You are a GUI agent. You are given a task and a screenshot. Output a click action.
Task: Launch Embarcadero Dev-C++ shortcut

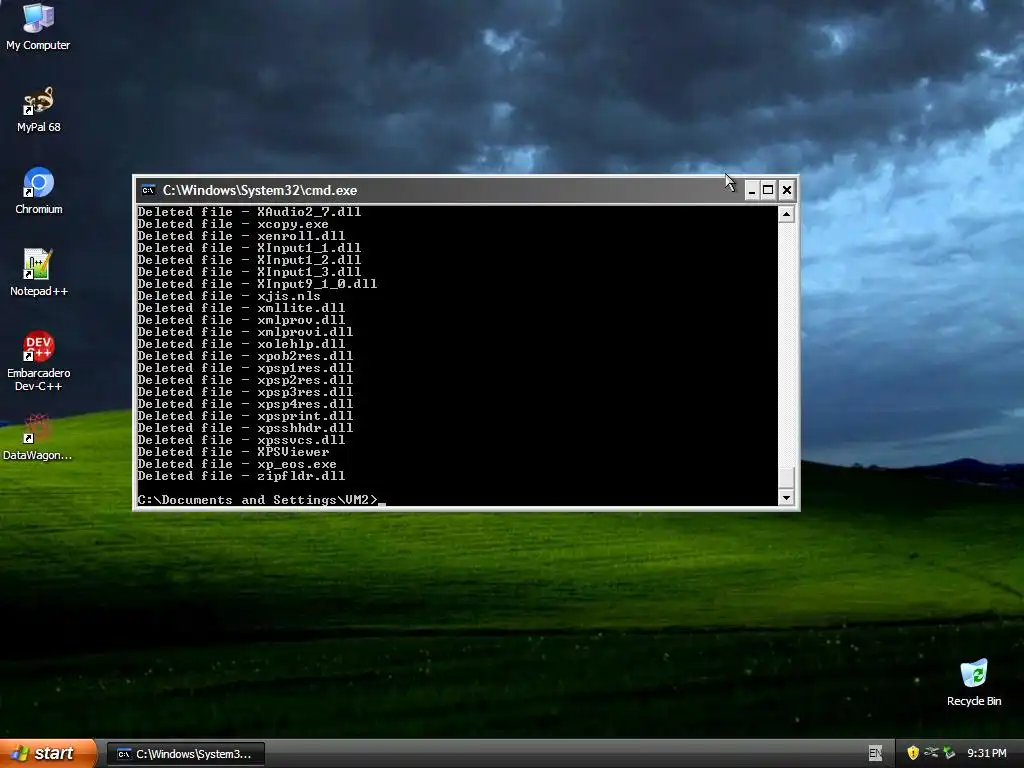point(39,361)
